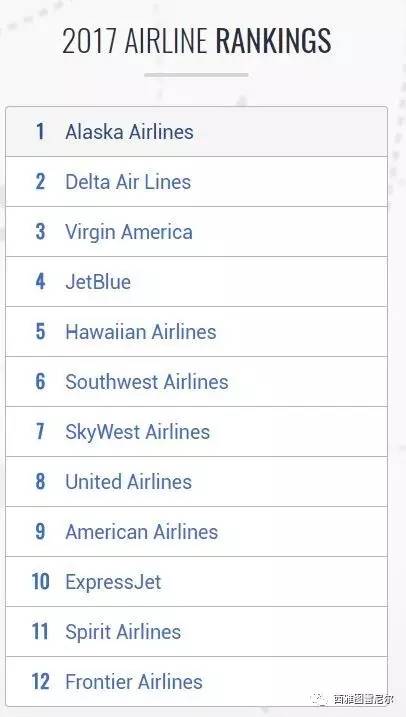The height and width of the screenshot is (717, 406).
Task: Click rank number 7
Action: click(x=40, y=431)
